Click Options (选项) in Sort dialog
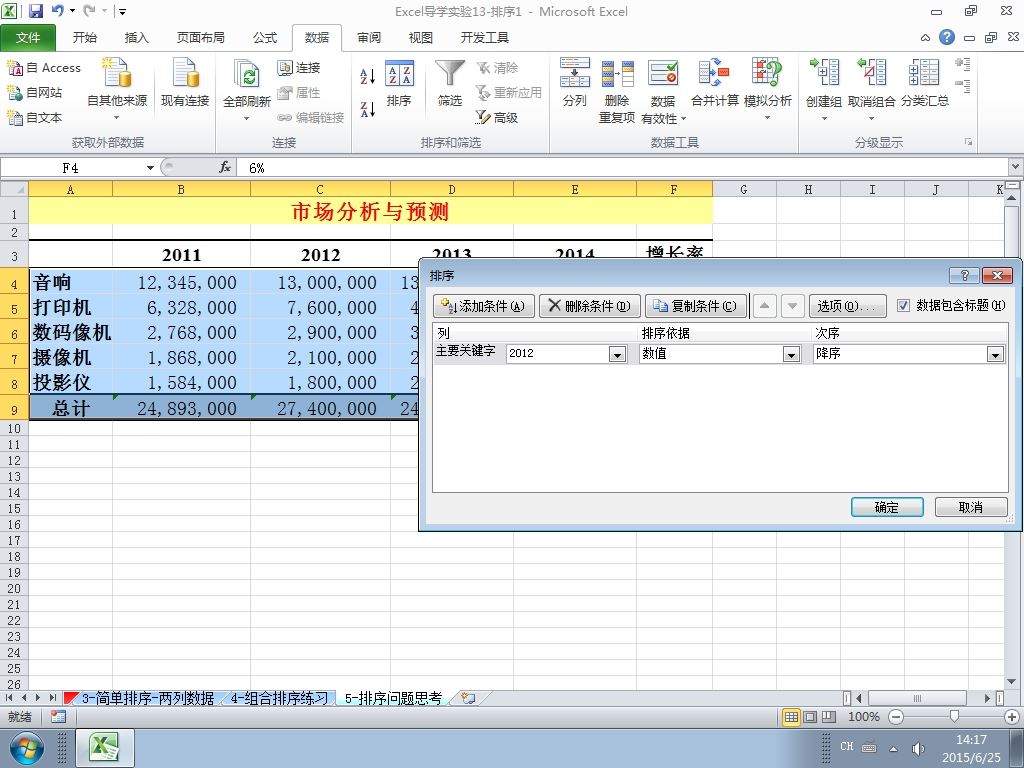The image size is (1024, 768). [848, 306]
